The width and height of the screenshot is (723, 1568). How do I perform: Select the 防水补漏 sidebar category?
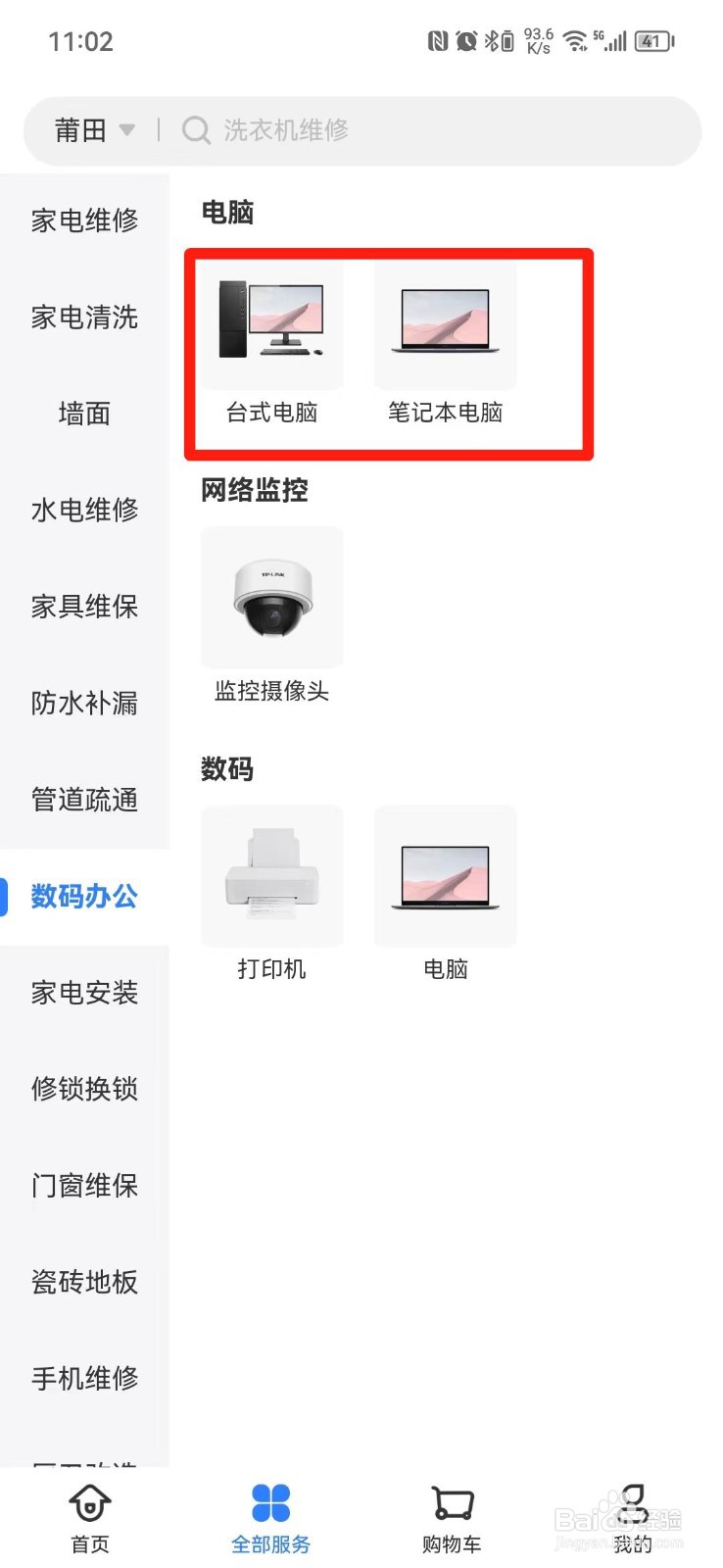[x=84, y=704]
